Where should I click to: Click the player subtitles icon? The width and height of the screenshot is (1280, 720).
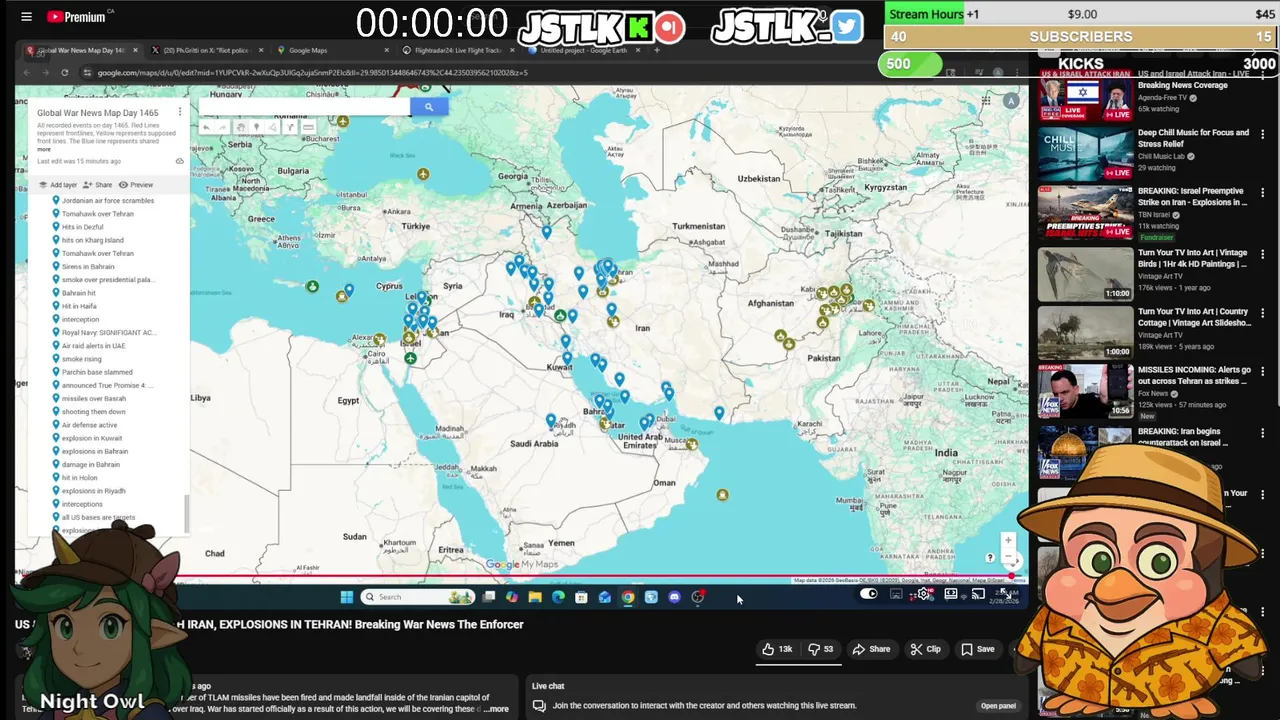[x=896, y=594]
